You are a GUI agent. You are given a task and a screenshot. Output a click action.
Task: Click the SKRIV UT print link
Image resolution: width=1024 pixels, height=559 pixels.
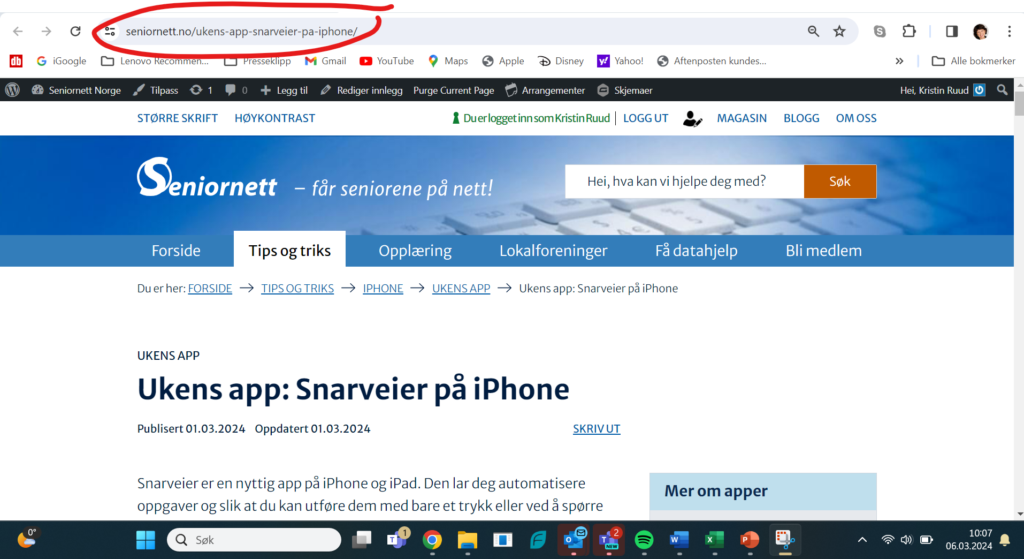tap(596, 429)
